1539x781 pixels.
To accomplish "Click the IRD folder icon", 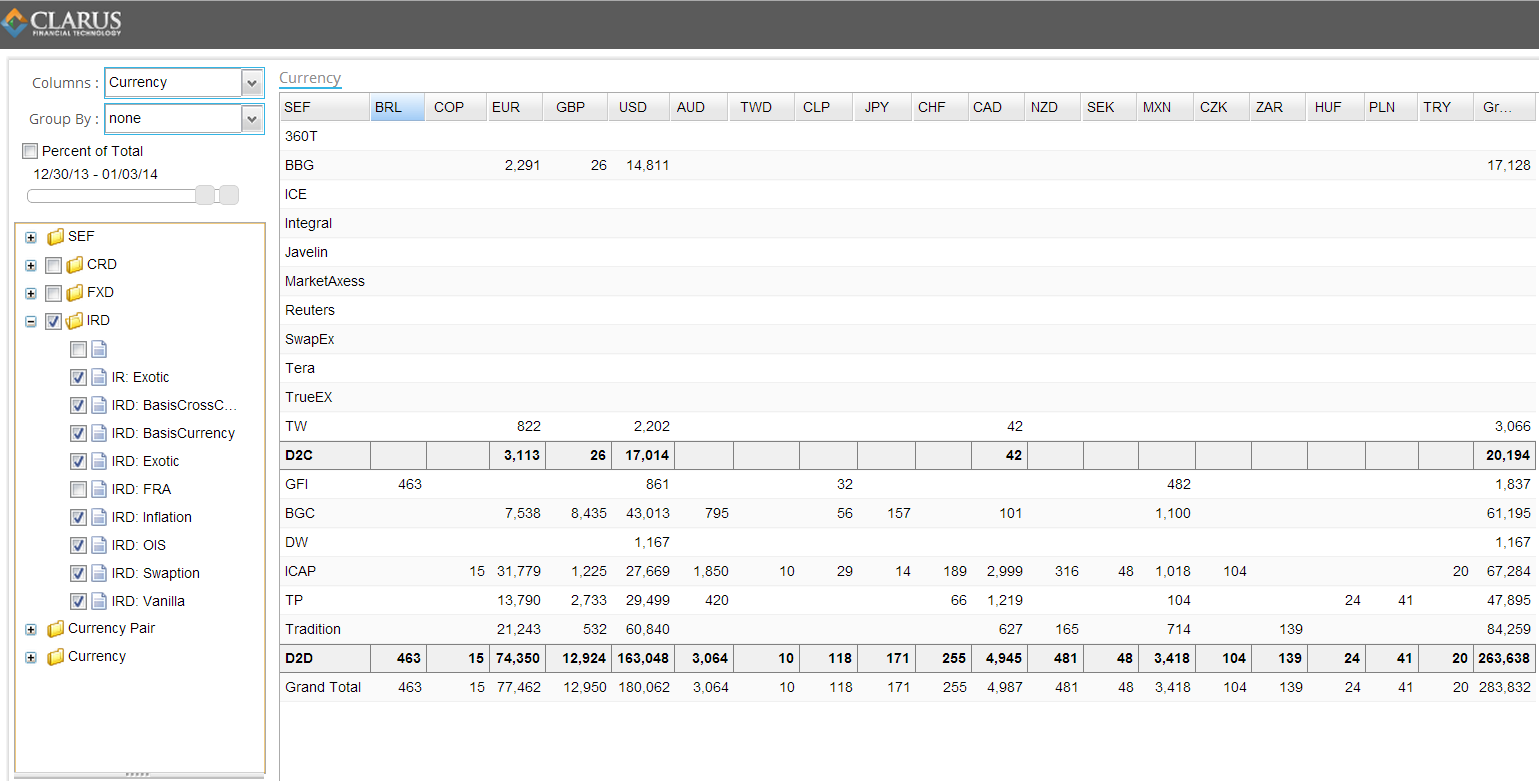I will coord(75,321).
